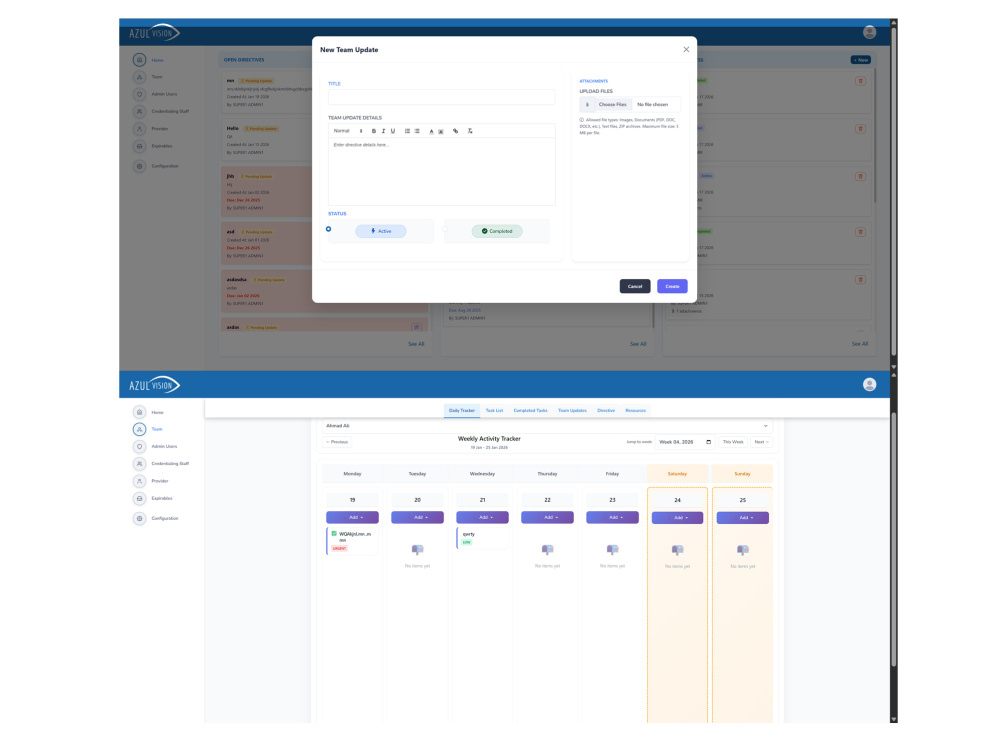Insert an ordered list in the details editor

click(408, 131)
